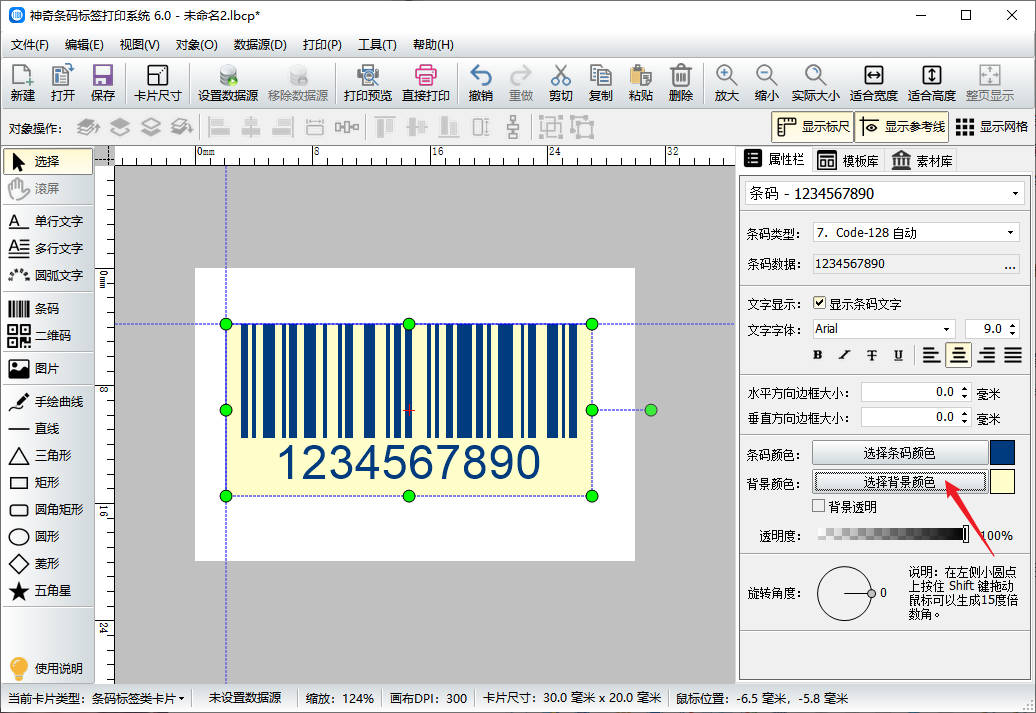1036x713 pixels.
Task: Switch to 素材库 tab
Action: pos(922,161)
